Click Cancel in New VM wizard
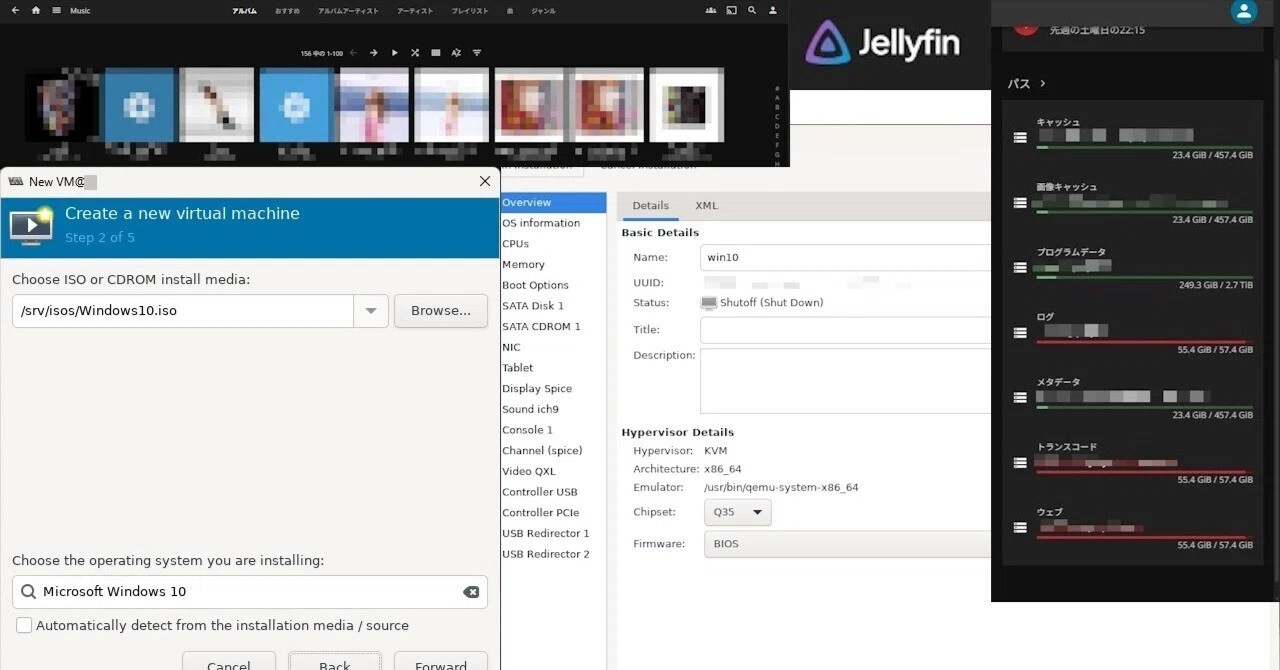The width and height of the screenshot is (1280, 670). click(x=228, y=662)
